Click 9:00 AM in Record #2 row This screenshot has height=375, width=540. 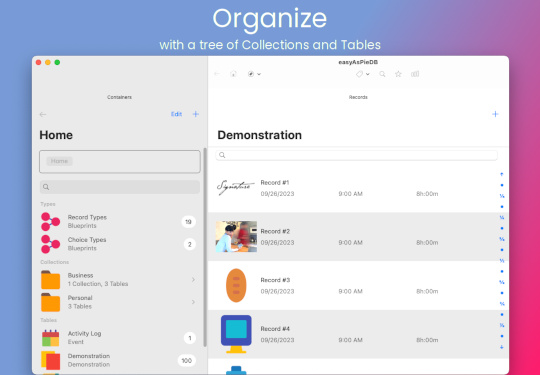coord(350,243)
